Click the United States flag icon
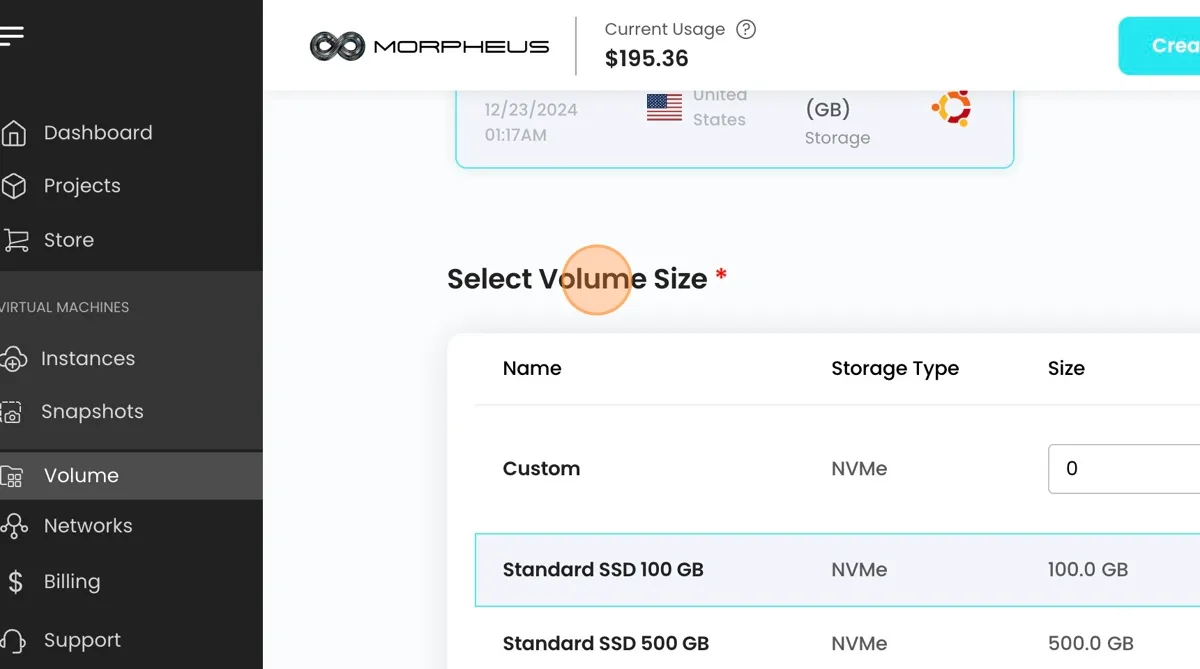This screenshot has width=1200, height=669. [664, 107]
